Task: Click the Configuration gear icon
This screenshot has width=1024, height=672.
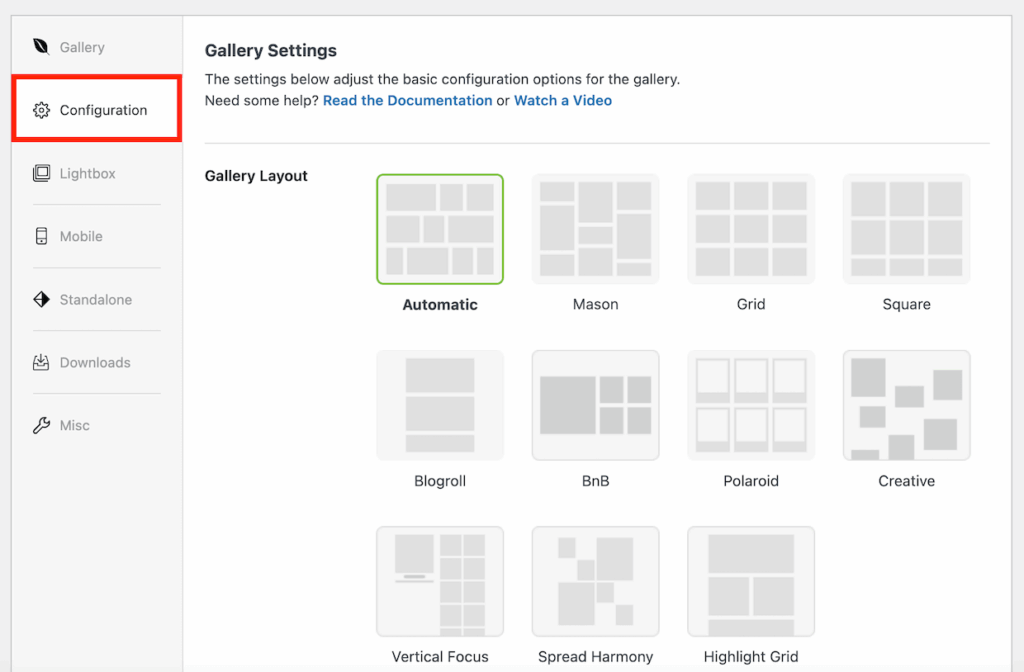Action: coord(41,109)
